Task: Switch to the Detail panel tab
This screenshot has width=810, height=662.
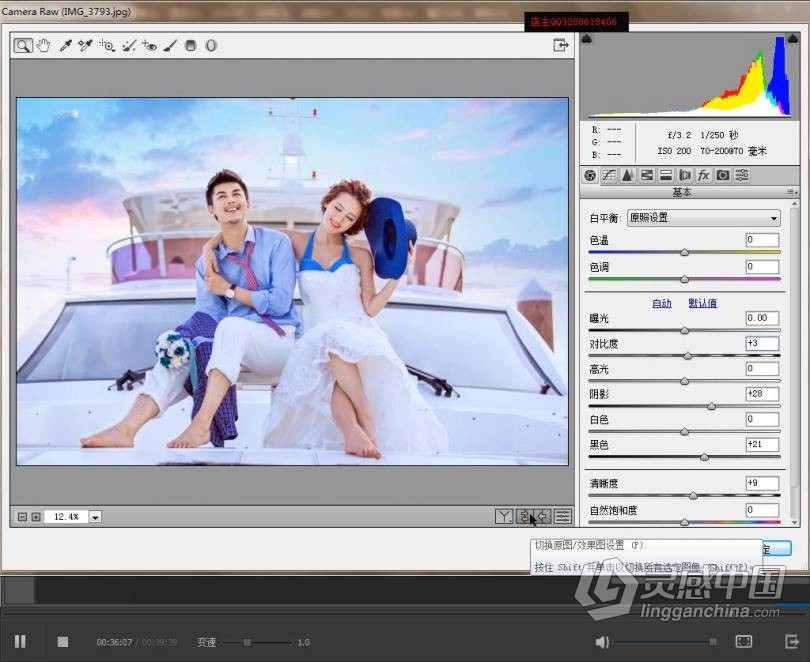Action: click(x=628, y=176)
